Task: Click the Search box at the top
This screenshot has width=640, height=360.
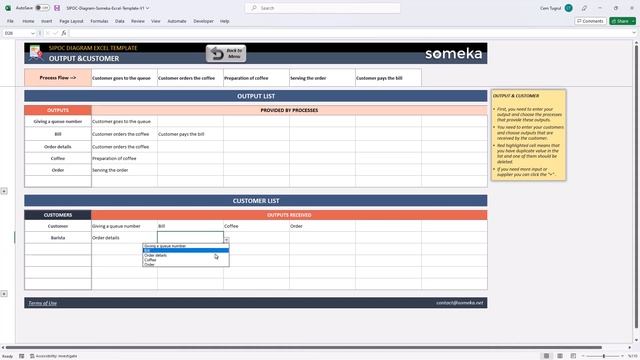Action: tap(322, 8)
